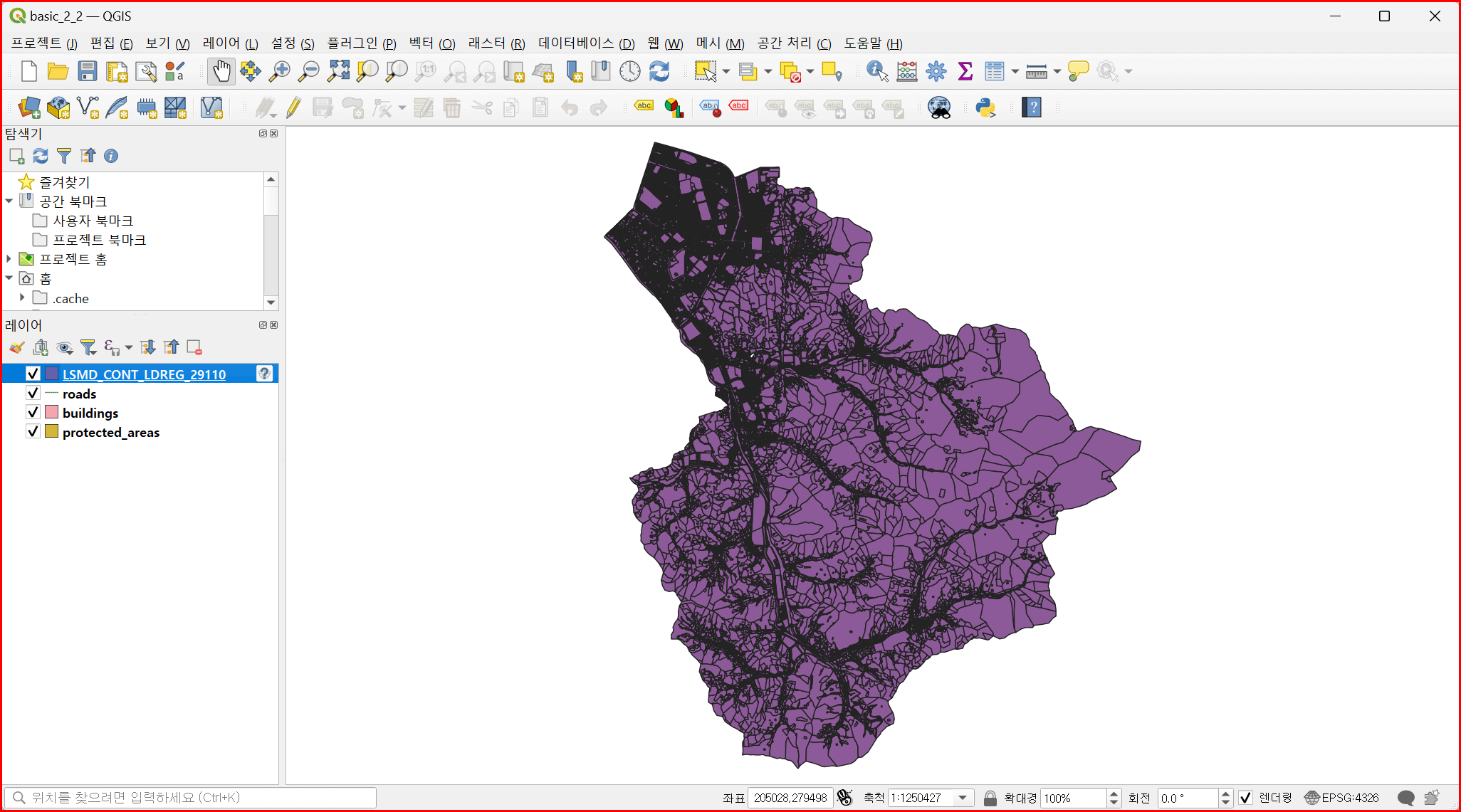Click the Refresh map icon
This screenshot has height=812, width=1461.
coord(659,71)
